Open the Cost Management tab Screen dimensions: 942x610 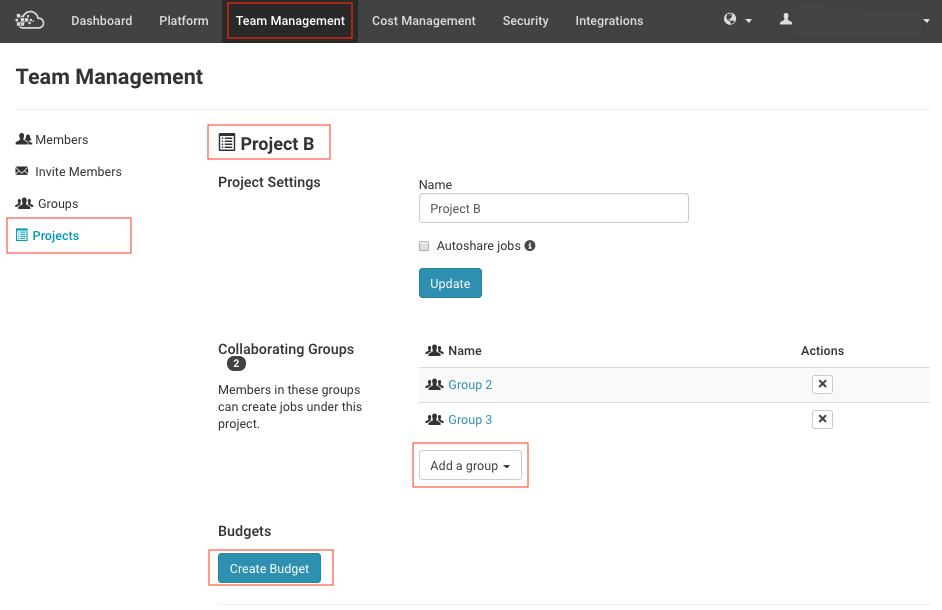click(424, 21)
